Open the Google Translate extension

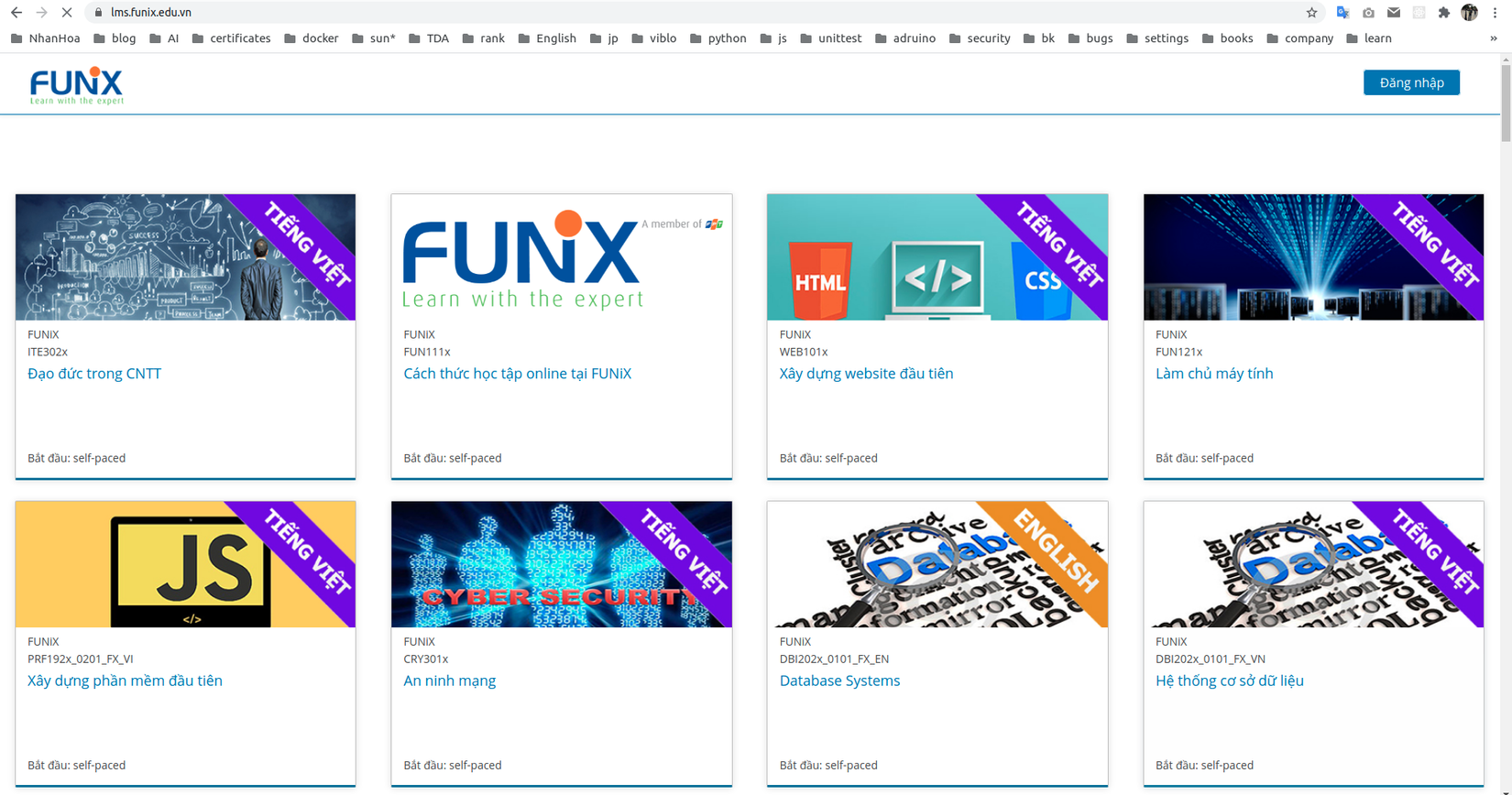(x=1342, y=13)
